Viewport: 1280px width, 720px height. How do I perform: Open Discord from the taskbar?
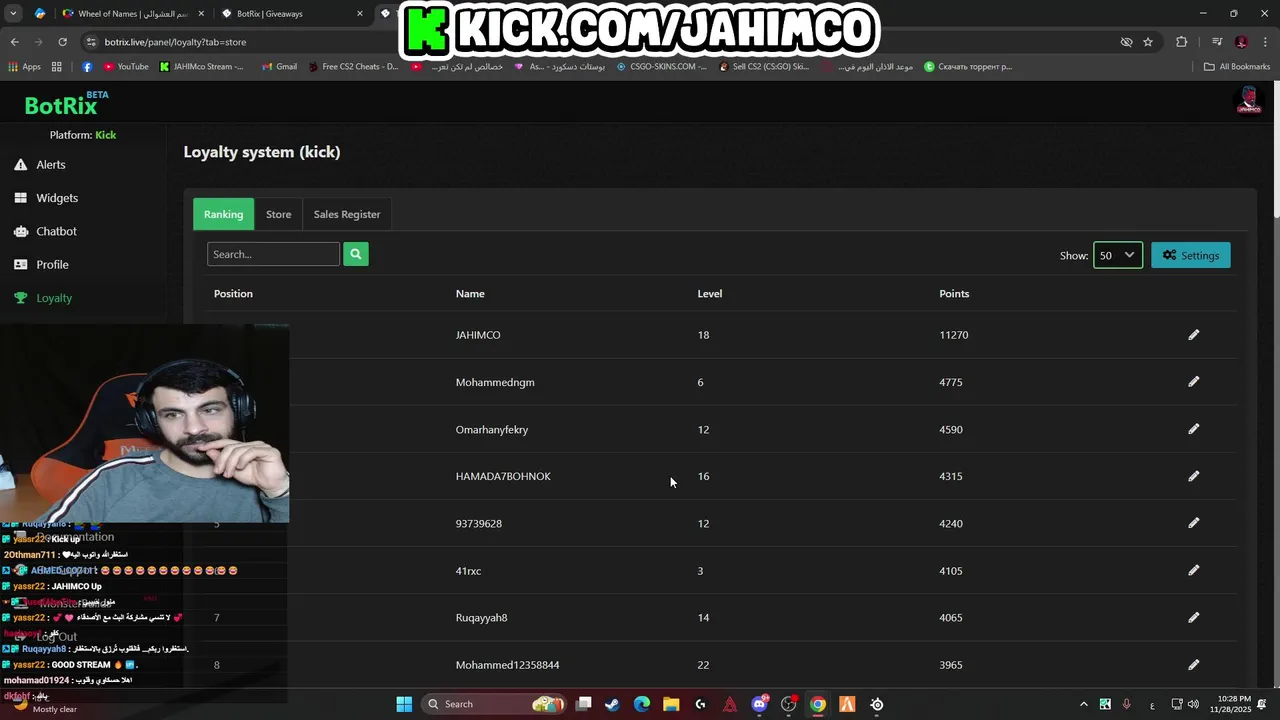coord(759,704)
